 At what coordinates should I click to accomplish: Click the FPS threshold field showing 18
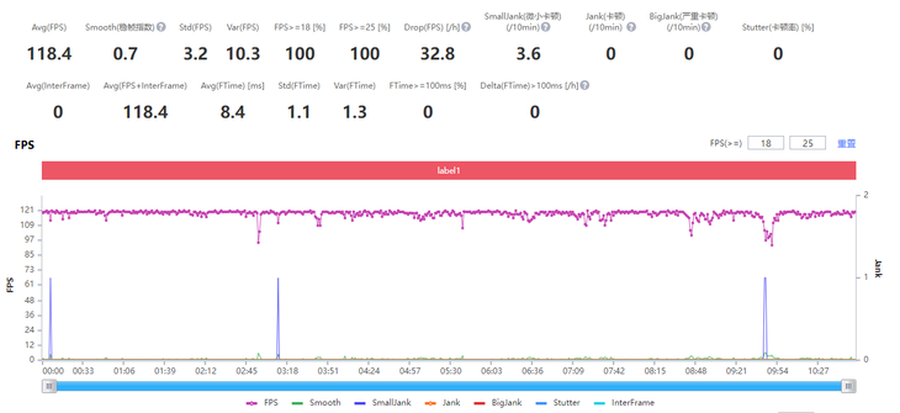pyautogui.click(x=765, y=144)
